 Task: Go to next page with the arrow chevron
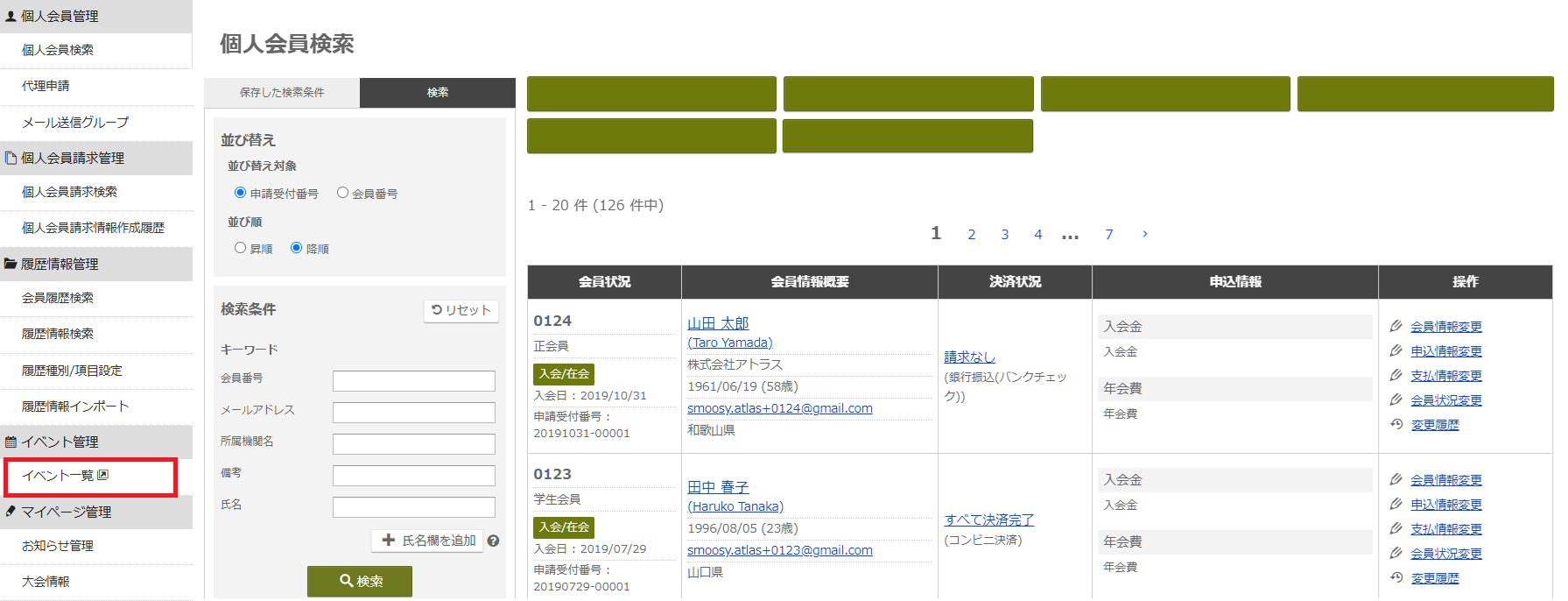coord(1144,234)
